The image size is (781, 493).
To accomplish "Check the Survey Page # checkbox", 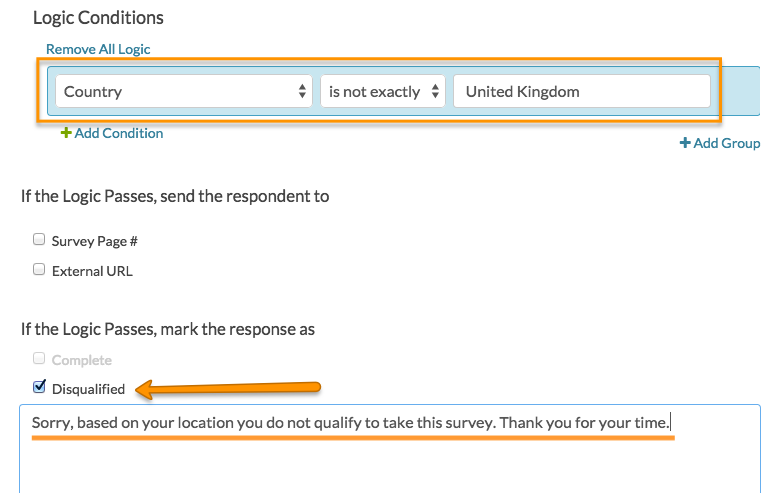I will [39, 240].
